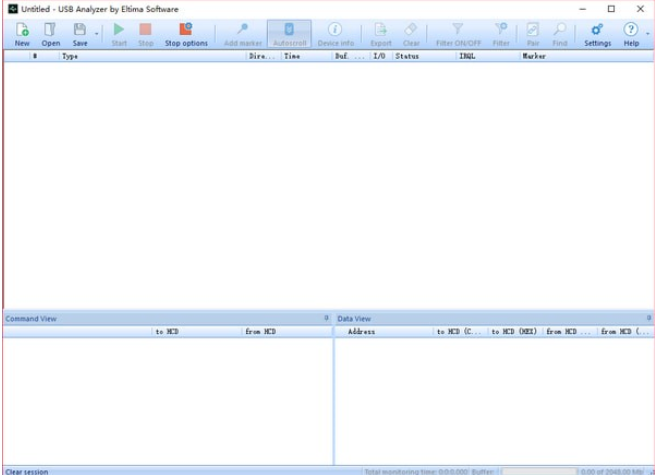655x475 pixels.
Task: Click the Add marker icon
Action: 242,34
